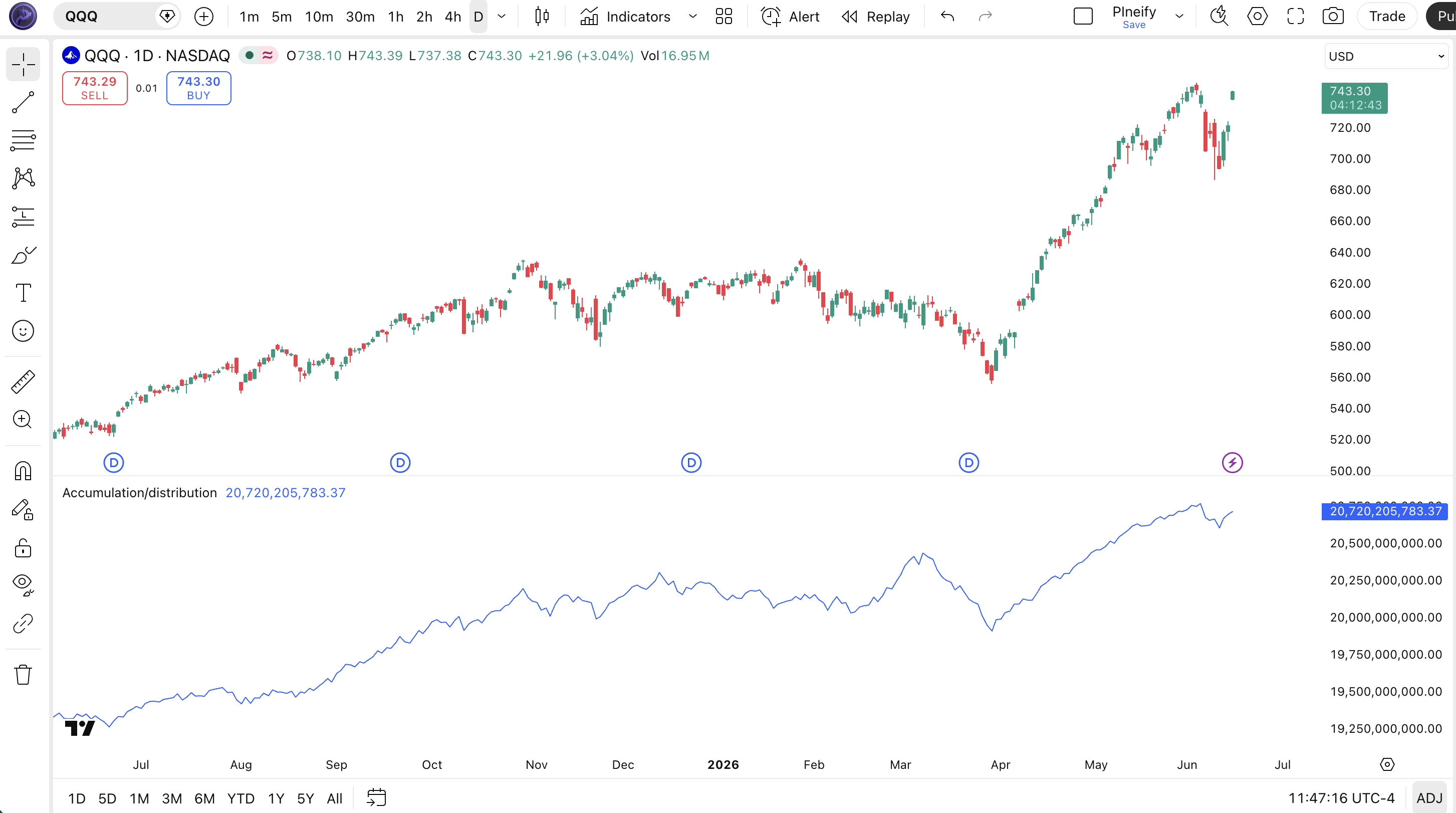Viewport: 1456px width, 813px height.
Task: Save the Plneify layout
Action: tap(1134, 25)
